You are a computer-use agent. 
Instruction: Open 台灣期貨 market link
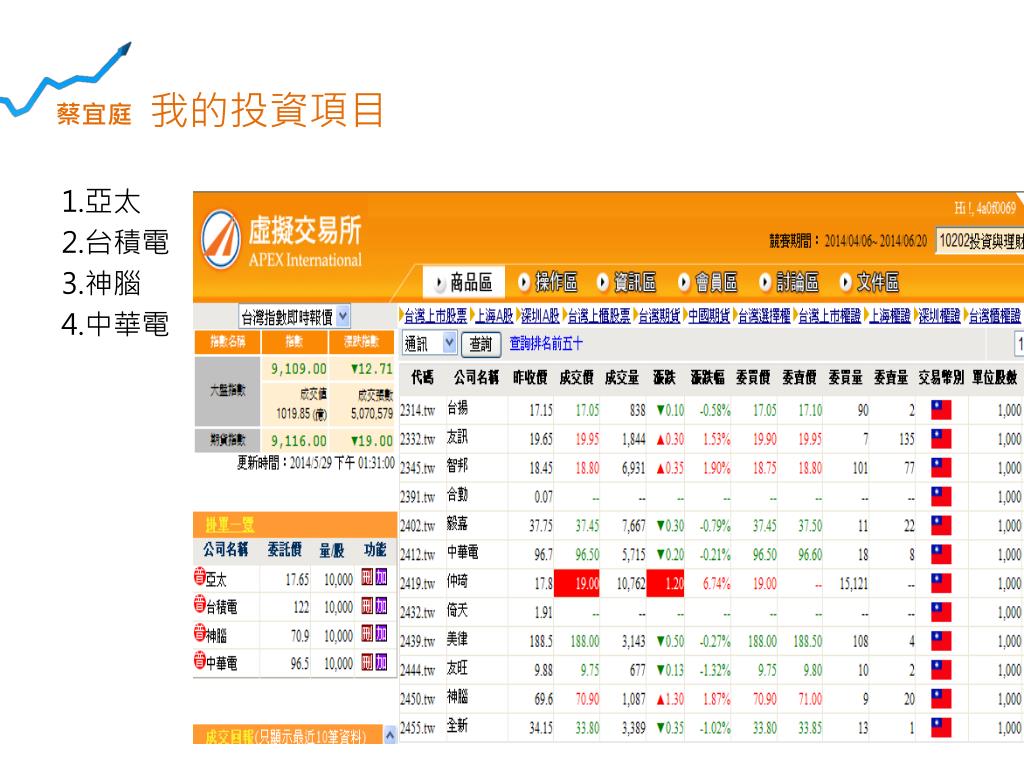(x=659, y=316)
